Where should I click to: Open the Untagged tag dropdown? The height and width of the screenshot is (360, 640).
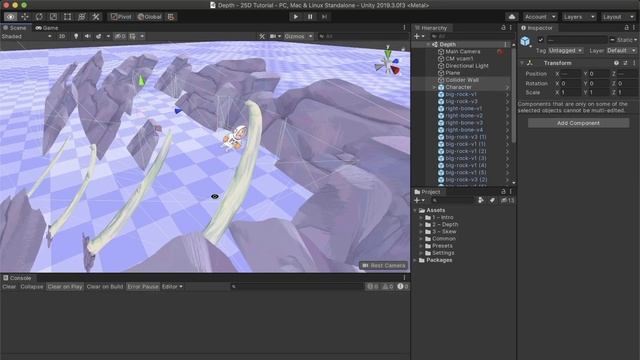click(x=565, y=51)
